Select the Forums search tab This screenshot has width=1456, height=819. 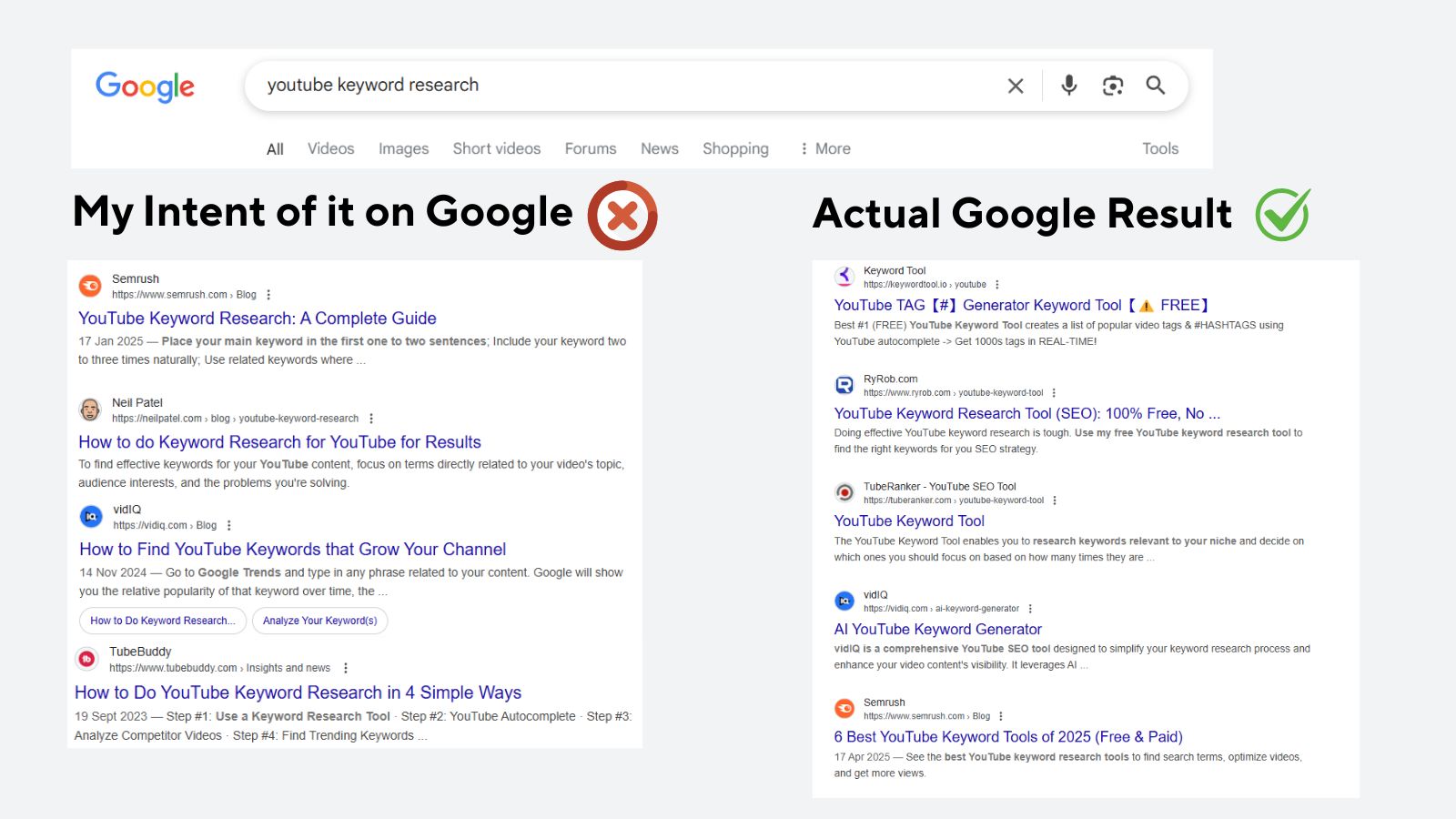point(590,148)
